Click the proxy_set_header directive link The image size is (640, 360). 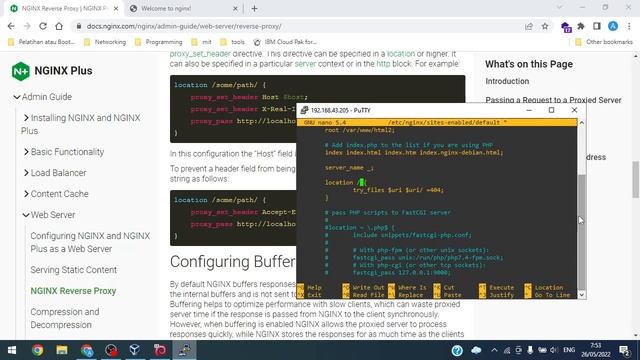pos(200,54)
